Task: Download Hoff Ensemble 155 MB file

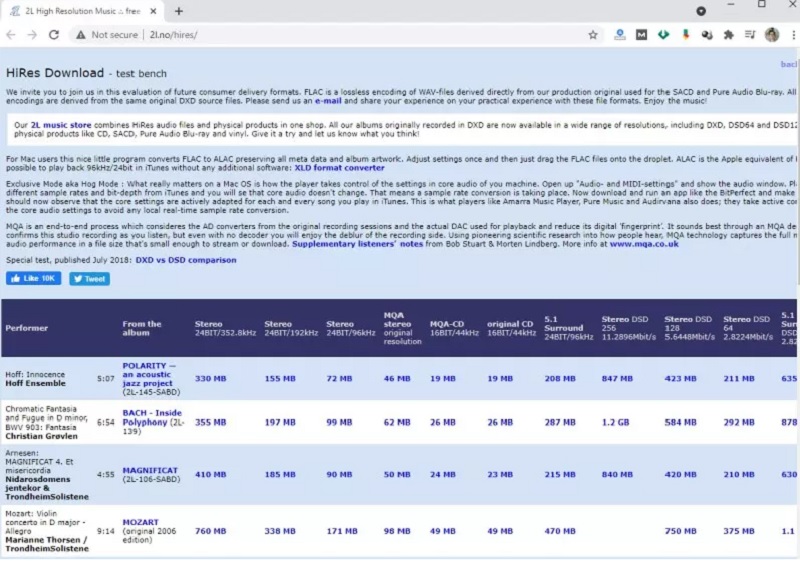Action: tap(280, 379)
